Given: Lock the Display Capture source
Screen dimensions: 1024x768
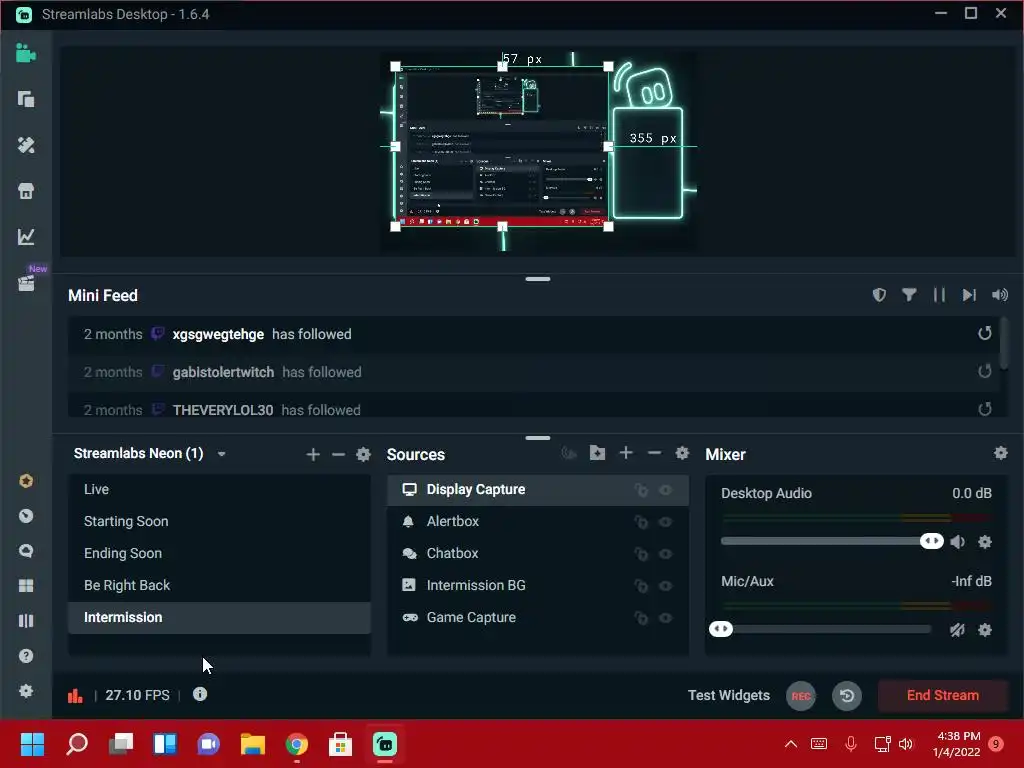Looking at the screenshot, I should pos(641,490).
